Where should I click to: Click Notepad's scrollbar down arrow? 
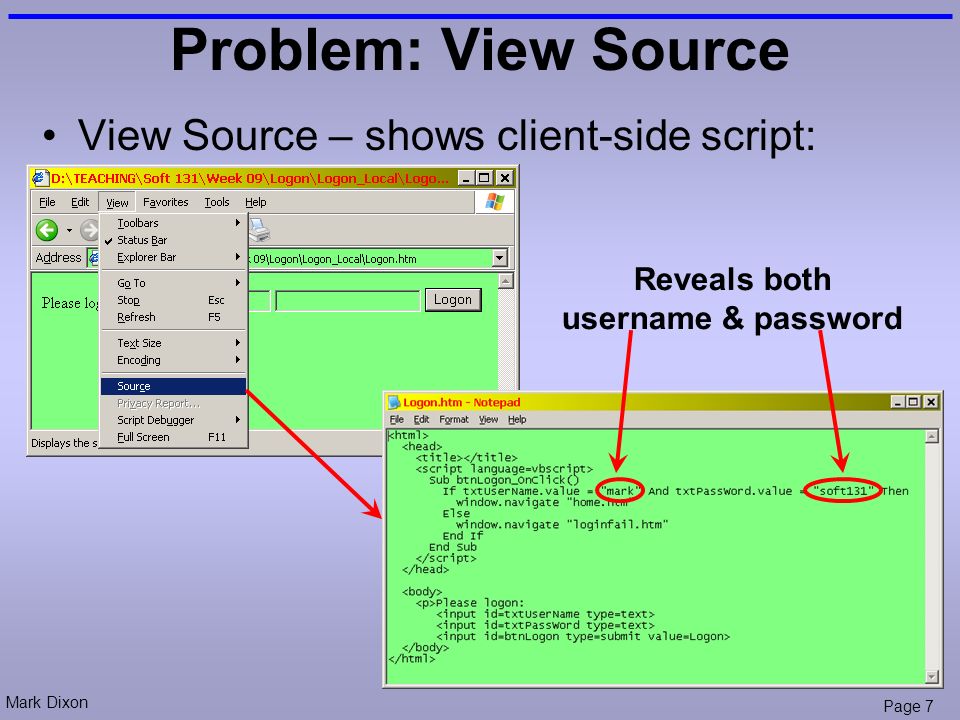932,677
